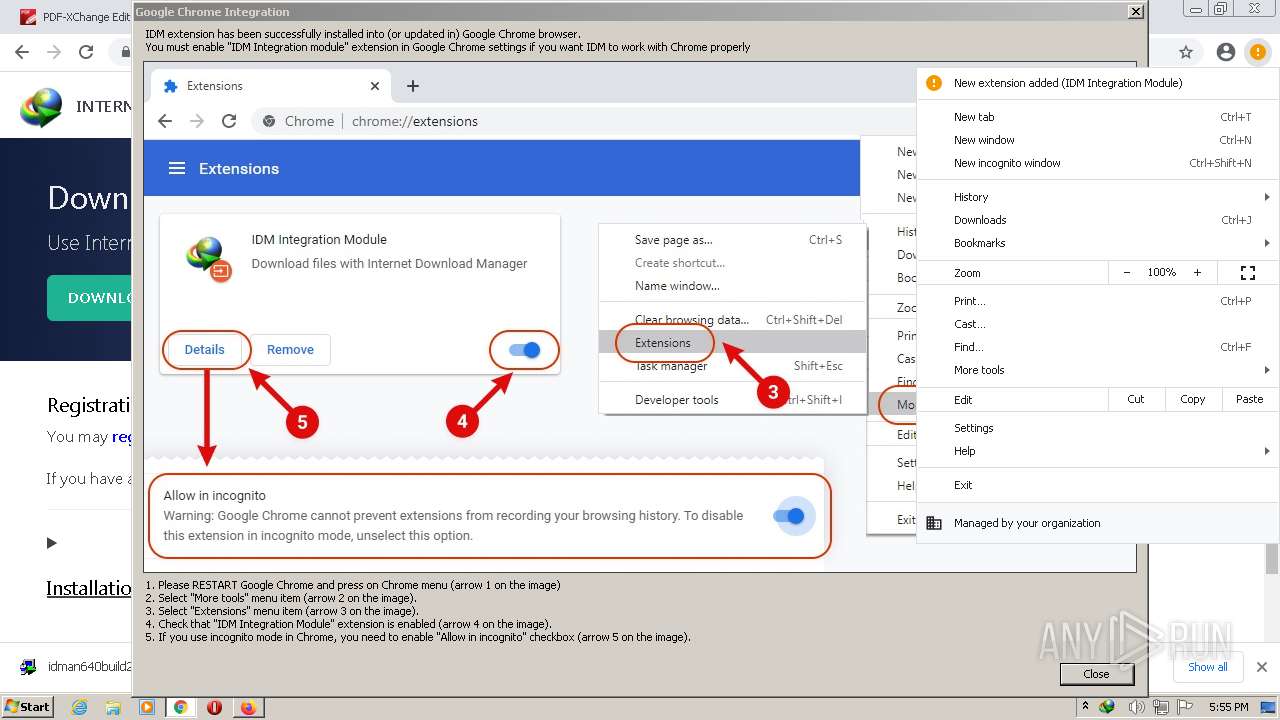Open Opera from the taskbar
Viewport: 1280px width, 720px height.
[214, 707]
